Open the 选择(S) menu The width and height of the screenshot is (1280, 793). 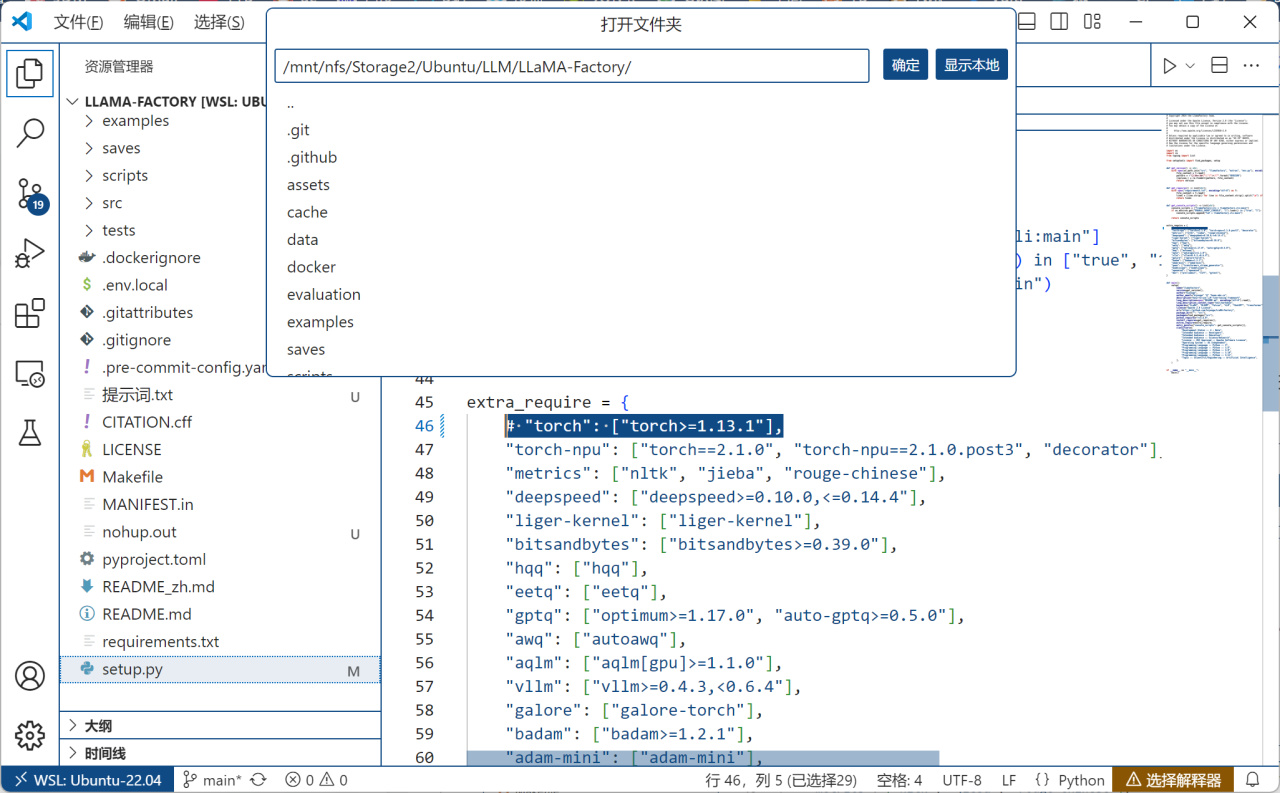(x=218, y=22)
